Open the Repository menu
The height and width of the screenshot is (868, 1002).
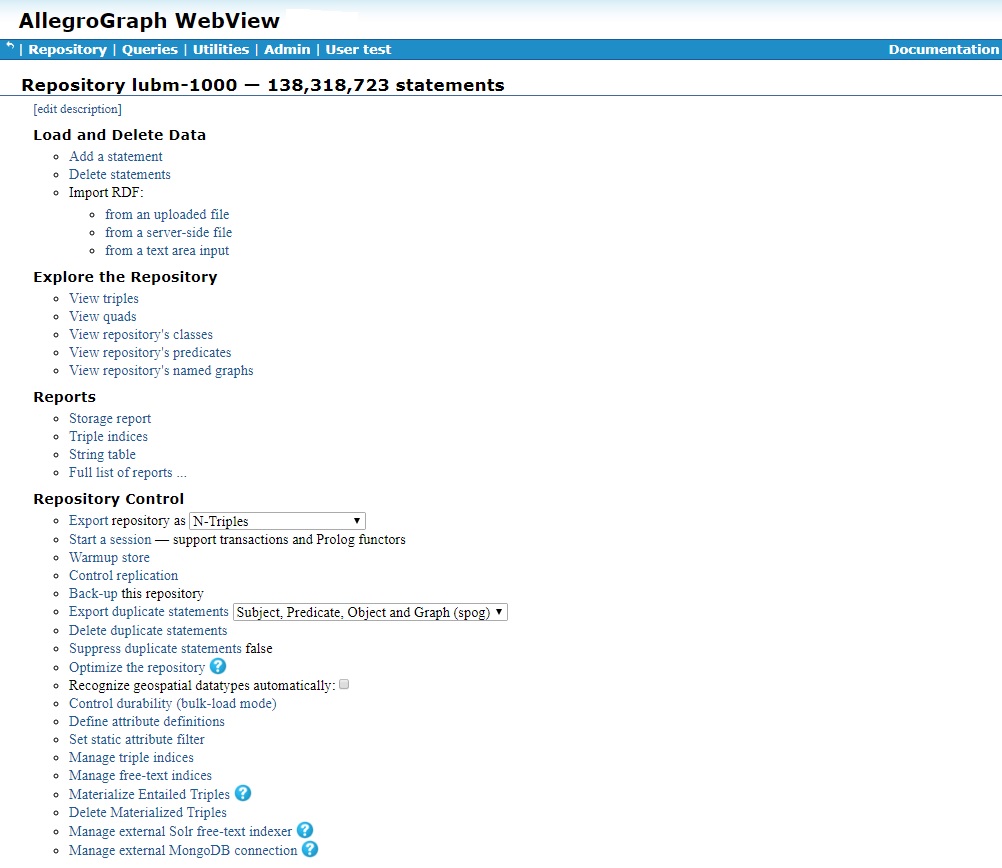(67, 49)
